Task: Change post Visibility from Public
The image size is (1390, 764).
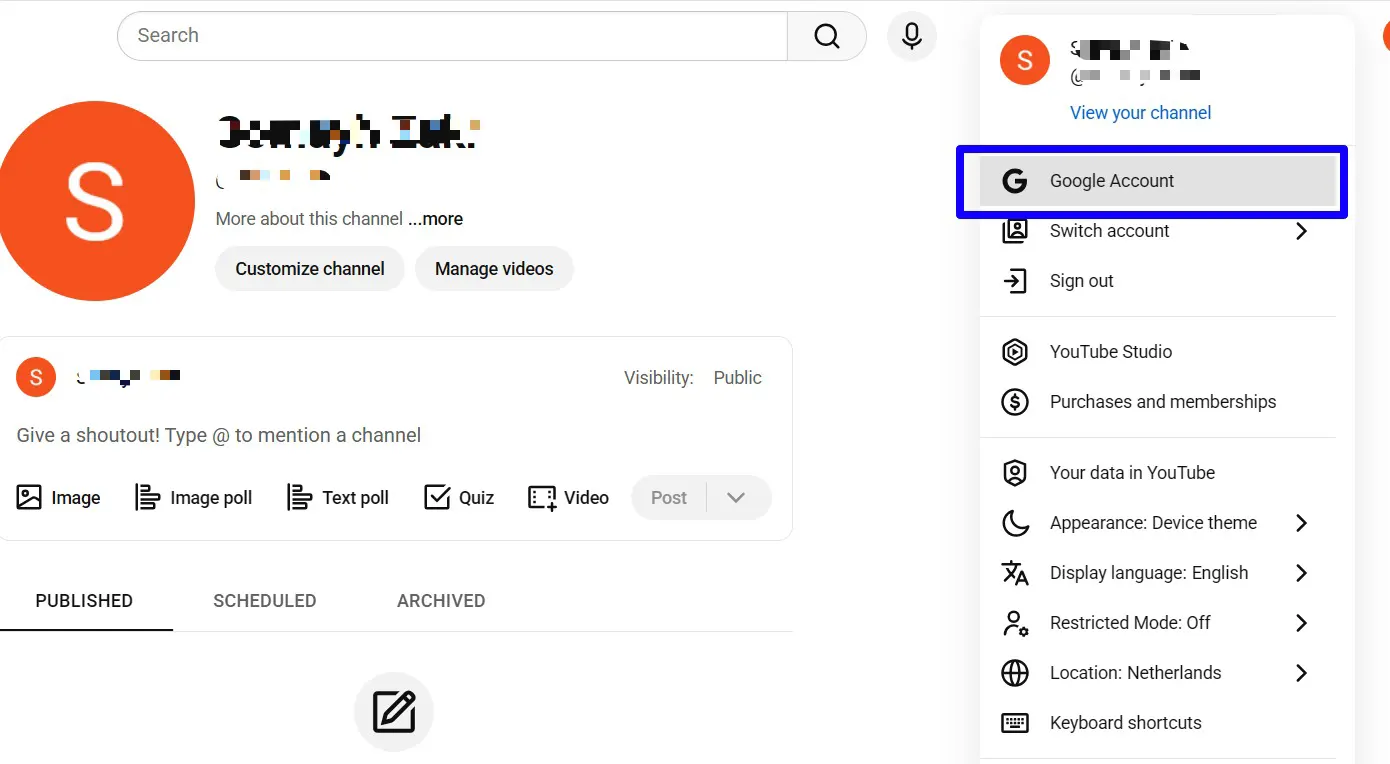Action: point(737,378)
